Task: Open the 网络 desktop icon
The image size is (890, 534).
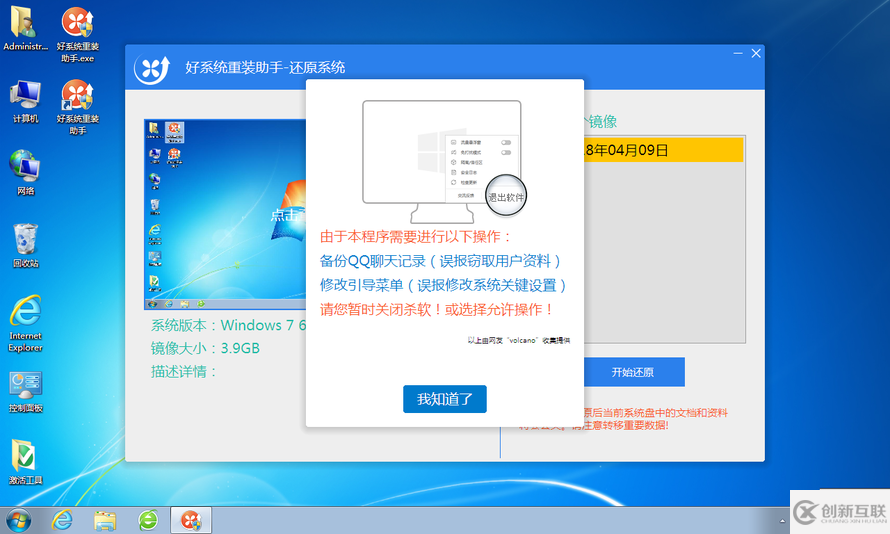Action: [x=25, y=173]
